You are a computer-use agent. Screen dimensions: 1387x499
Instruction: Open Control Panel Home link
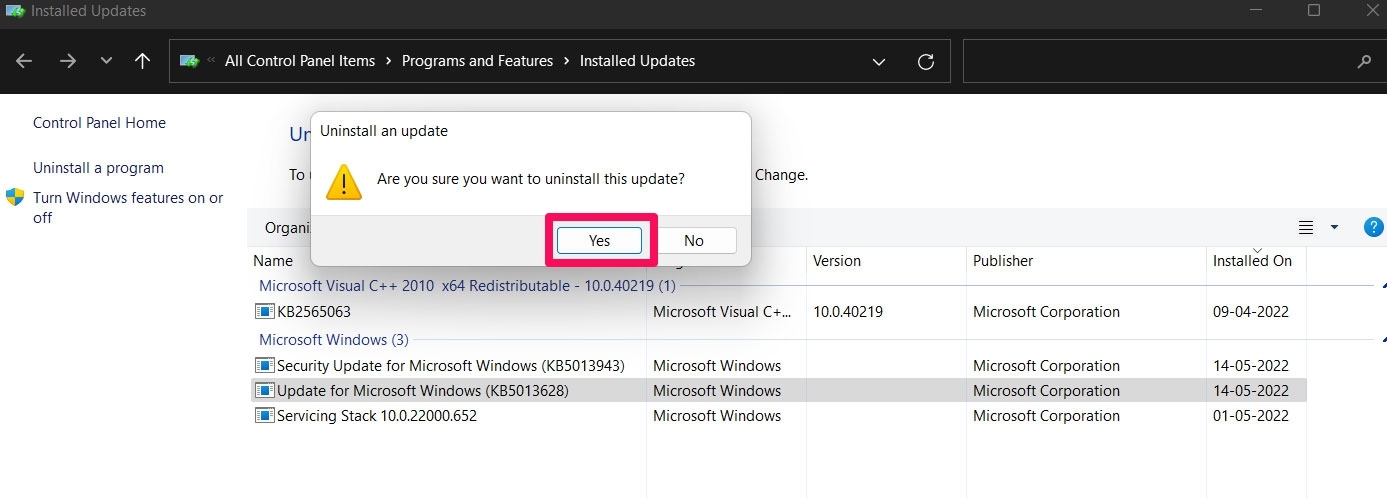point(99,123)
